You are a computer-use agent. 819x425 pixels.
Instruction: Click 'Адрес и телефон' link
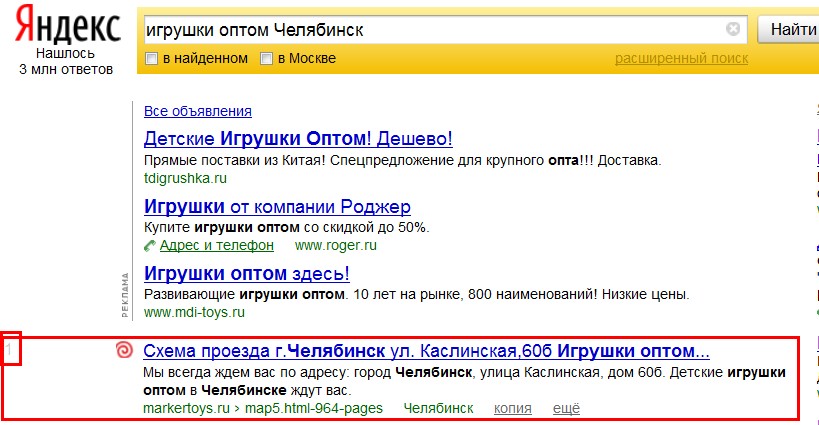point(217,245)
